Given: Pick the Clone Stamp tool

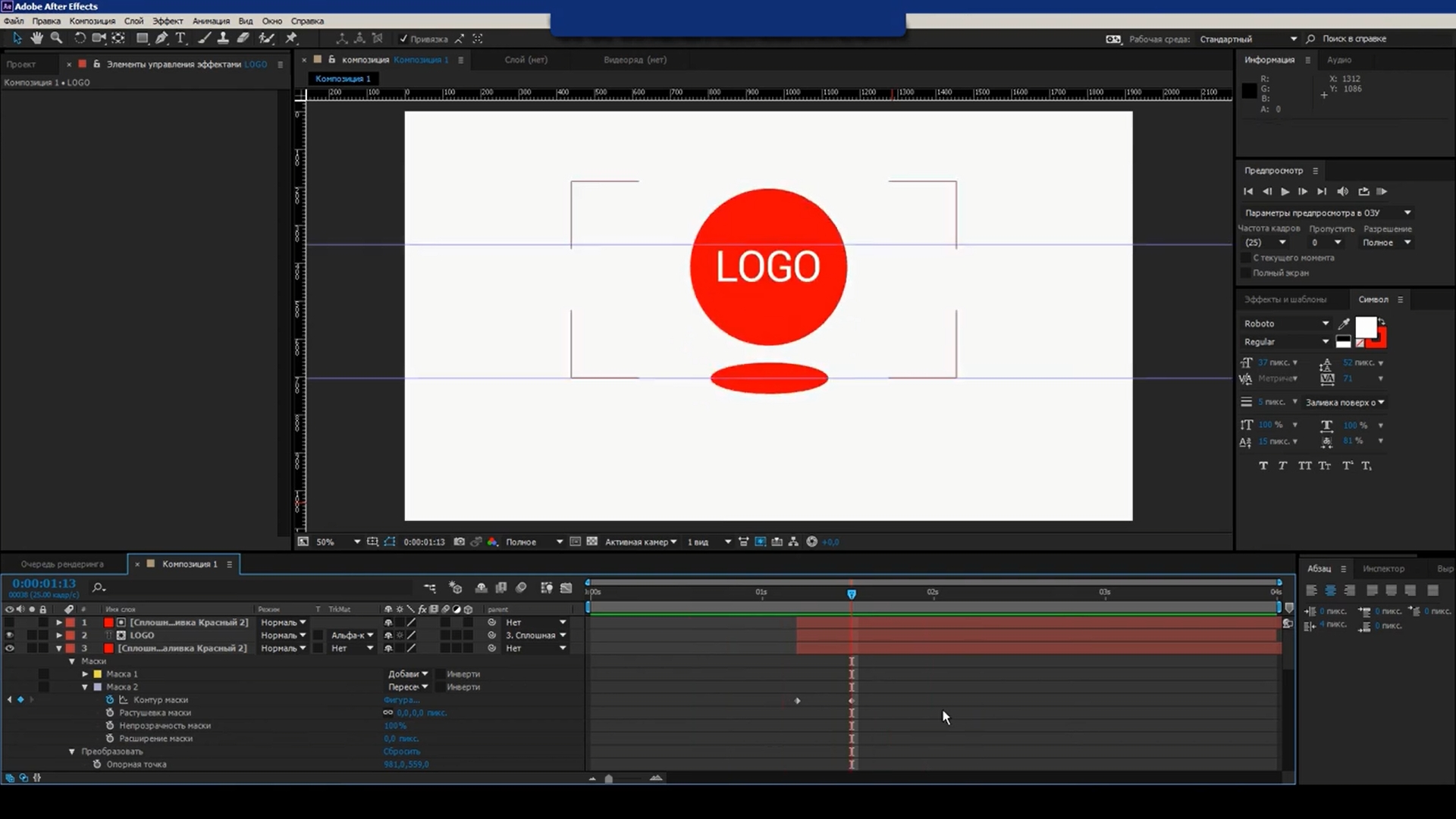Looking at the screenshot, I should pos(223,38).
